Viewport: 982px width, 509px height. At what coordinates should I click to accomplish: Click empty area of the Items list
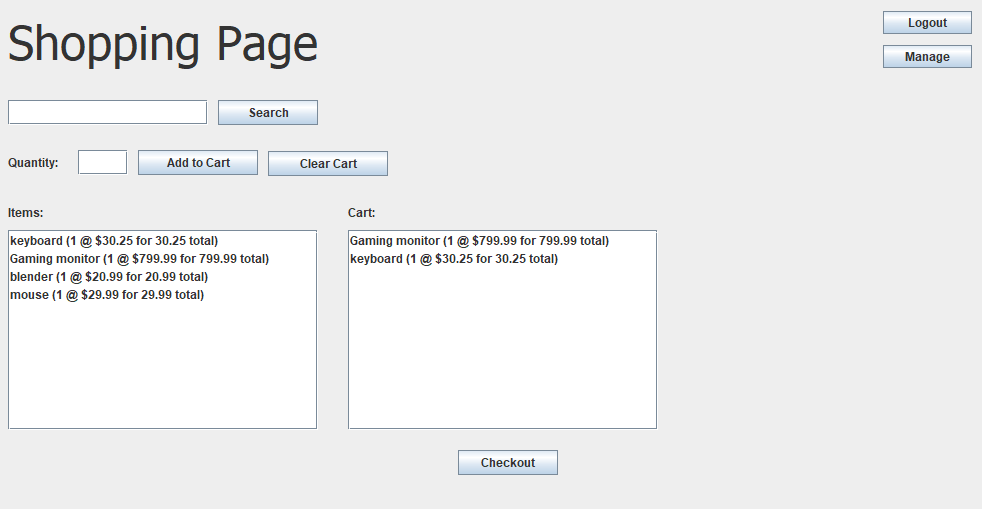(162, 370)
